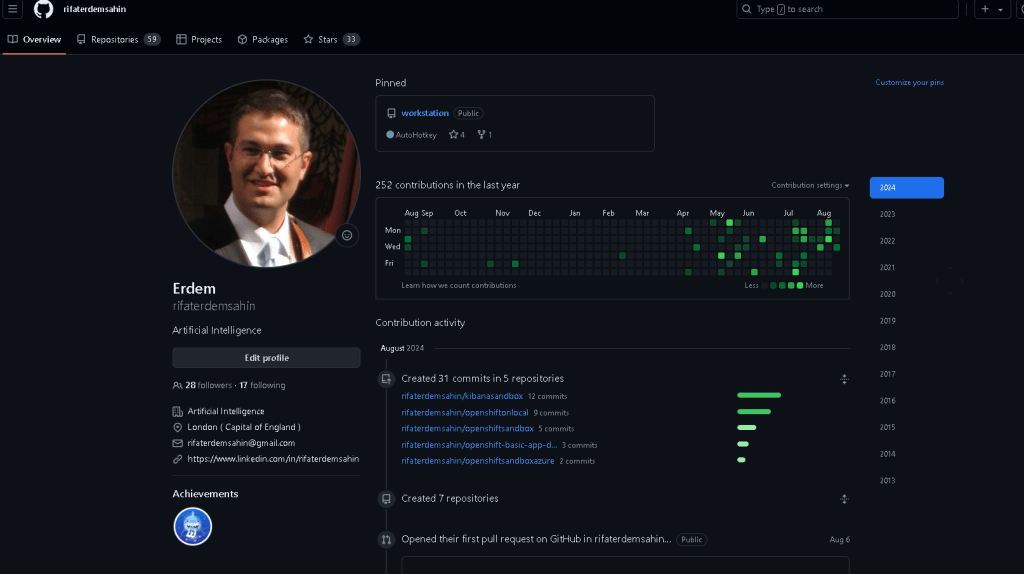Screen dimensions: 1024x574
Task: Click the kibanasandbox commit progress bar
Action: point(759,395)
